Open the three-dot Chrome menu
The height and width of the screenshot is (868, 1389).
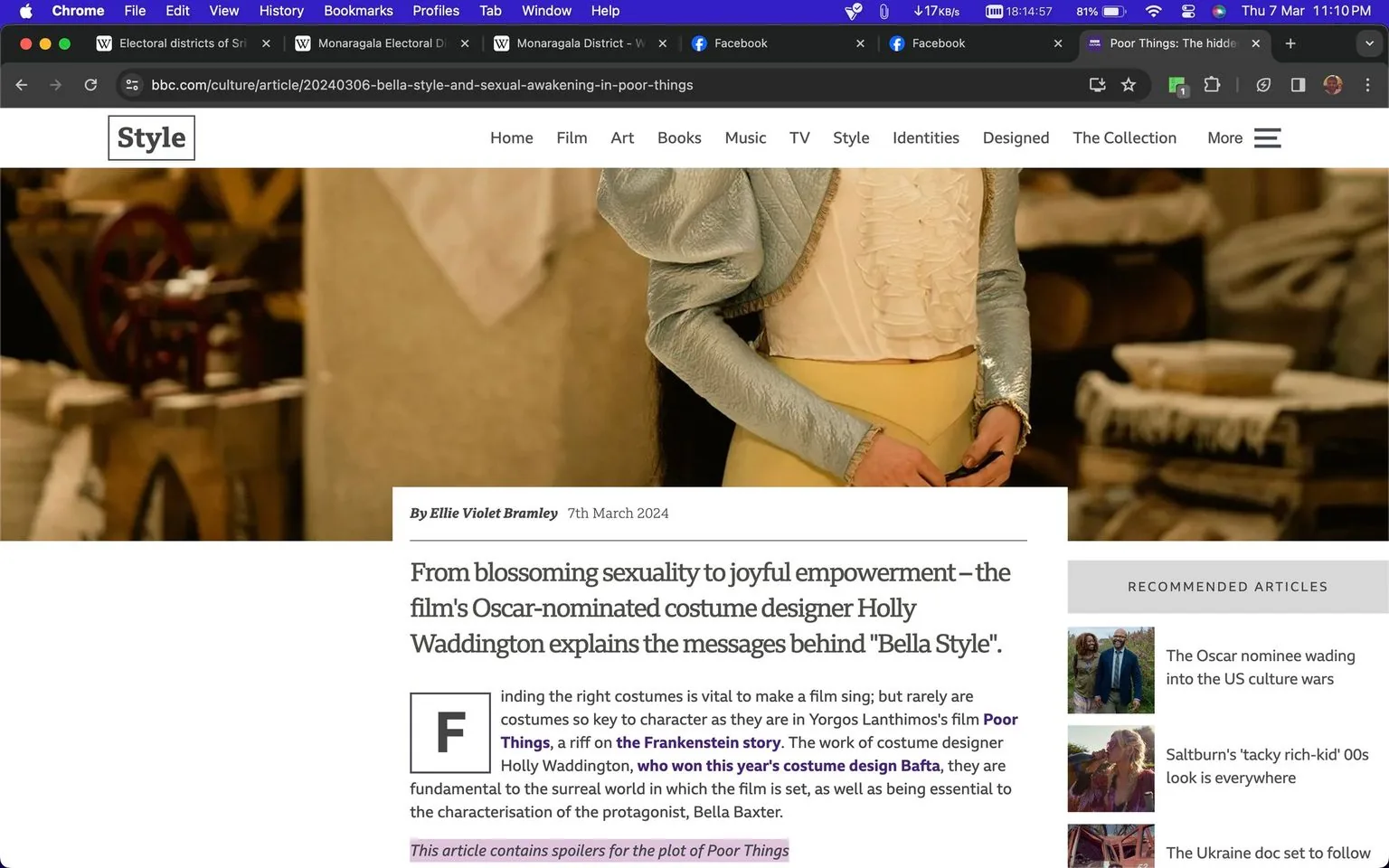[x=1368, y=84]
